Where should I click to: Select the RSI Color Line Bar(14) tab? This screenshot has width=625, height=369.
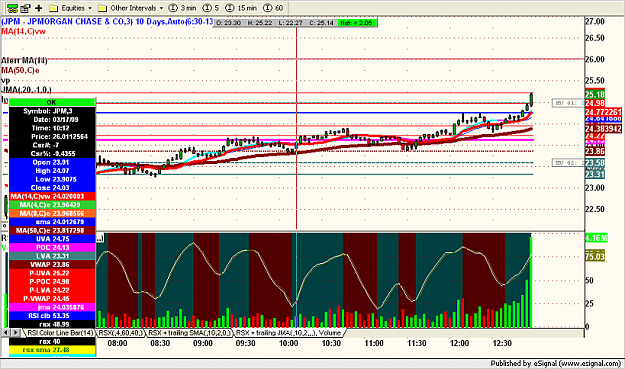point(59,332)
